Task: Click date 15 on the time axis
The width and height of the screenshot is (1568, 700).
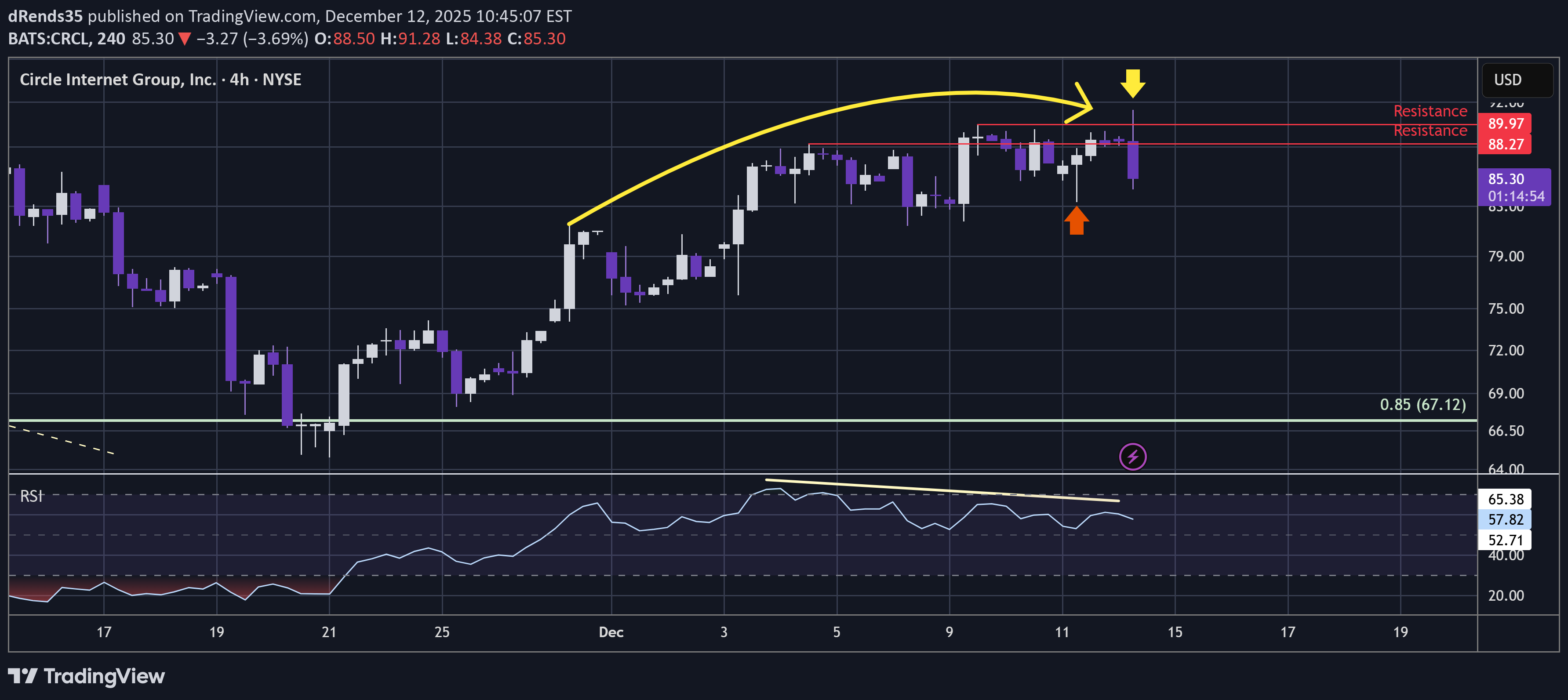Action: click(1175, 632)
